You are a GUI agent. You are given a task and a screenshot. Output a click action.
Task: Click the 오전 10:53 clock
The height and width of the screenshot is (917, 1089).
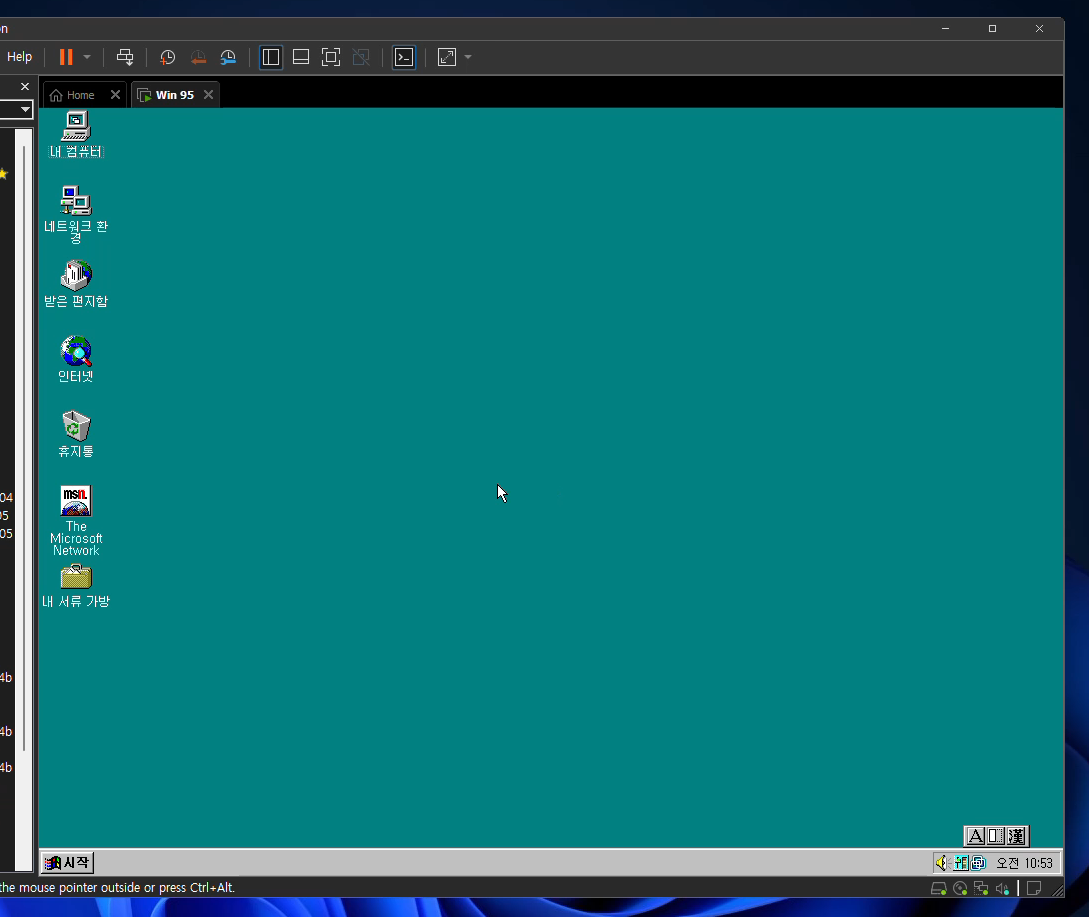pos(1024,863)
